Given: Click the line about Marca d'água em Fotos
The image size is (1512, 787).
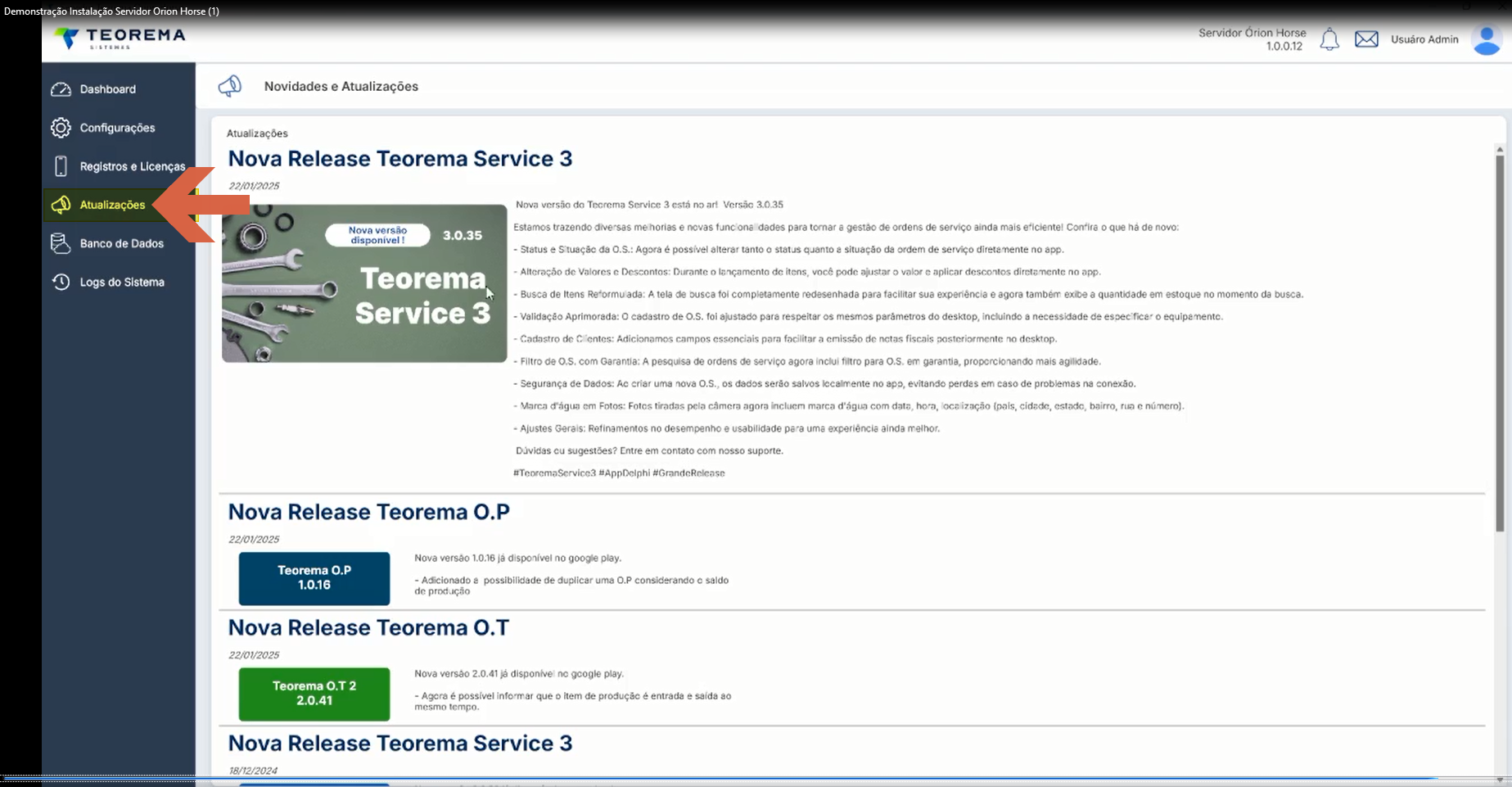Looking at the screenshot, I should [x=849, y=405].
